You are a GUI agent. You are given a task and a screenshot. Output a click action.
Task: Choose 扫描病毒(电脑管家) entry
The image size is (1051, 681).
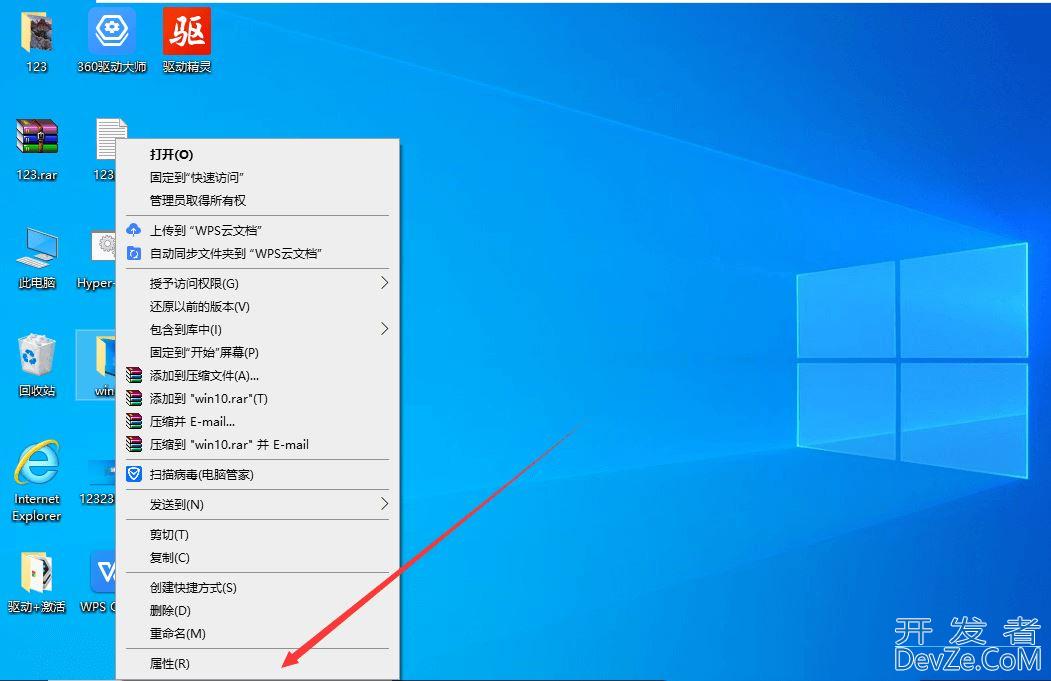click(257, 475)
